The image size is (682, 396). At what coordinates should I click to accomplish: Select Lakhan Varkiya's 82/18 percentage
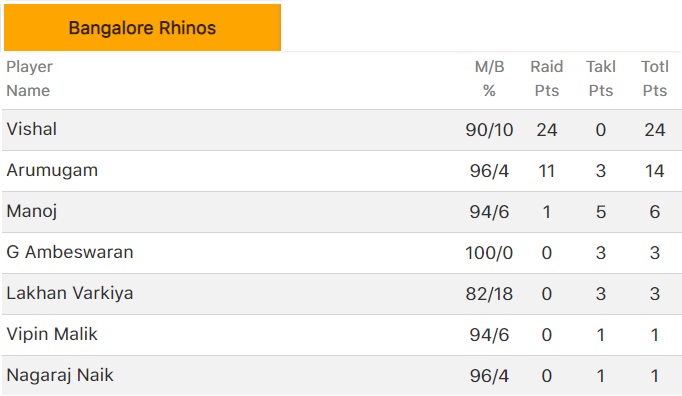[x=489, y=294]
